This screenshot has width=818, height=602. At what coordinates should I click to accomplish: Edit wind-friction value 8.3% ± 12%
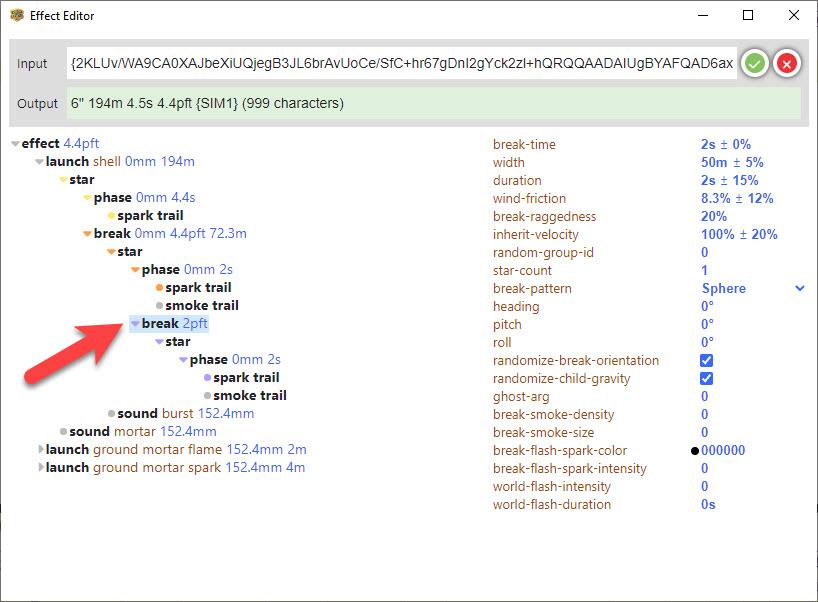click(x=737, y=199)
